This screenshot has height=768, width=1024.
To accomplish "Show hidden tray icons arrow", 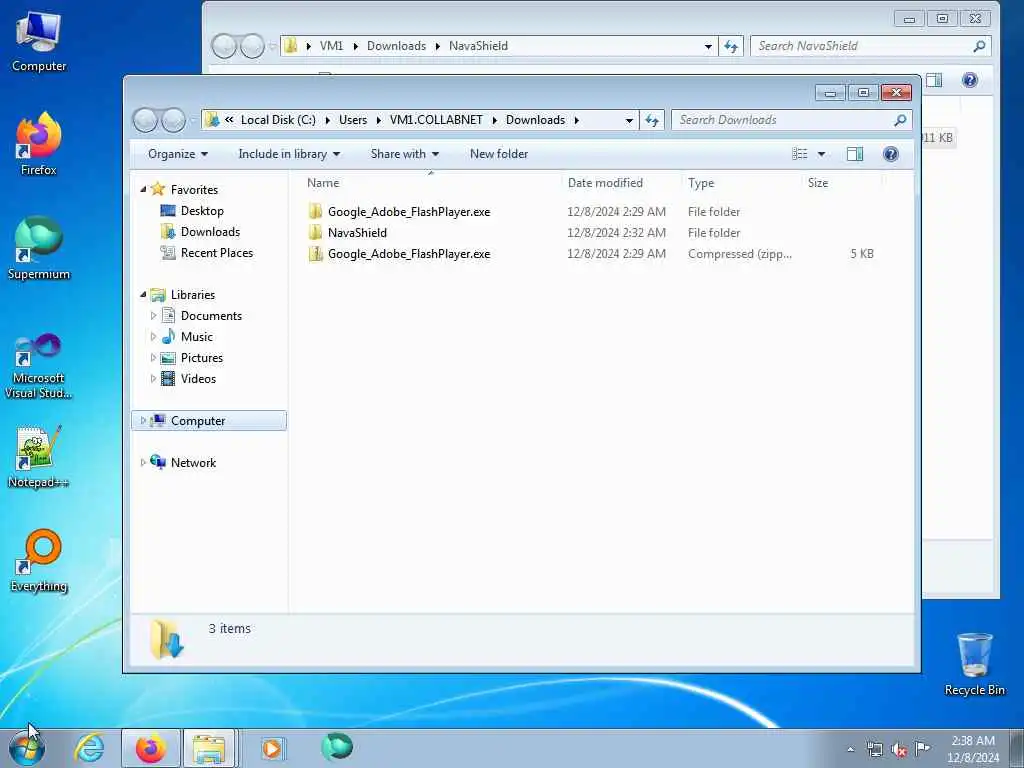I will [850, 750].
